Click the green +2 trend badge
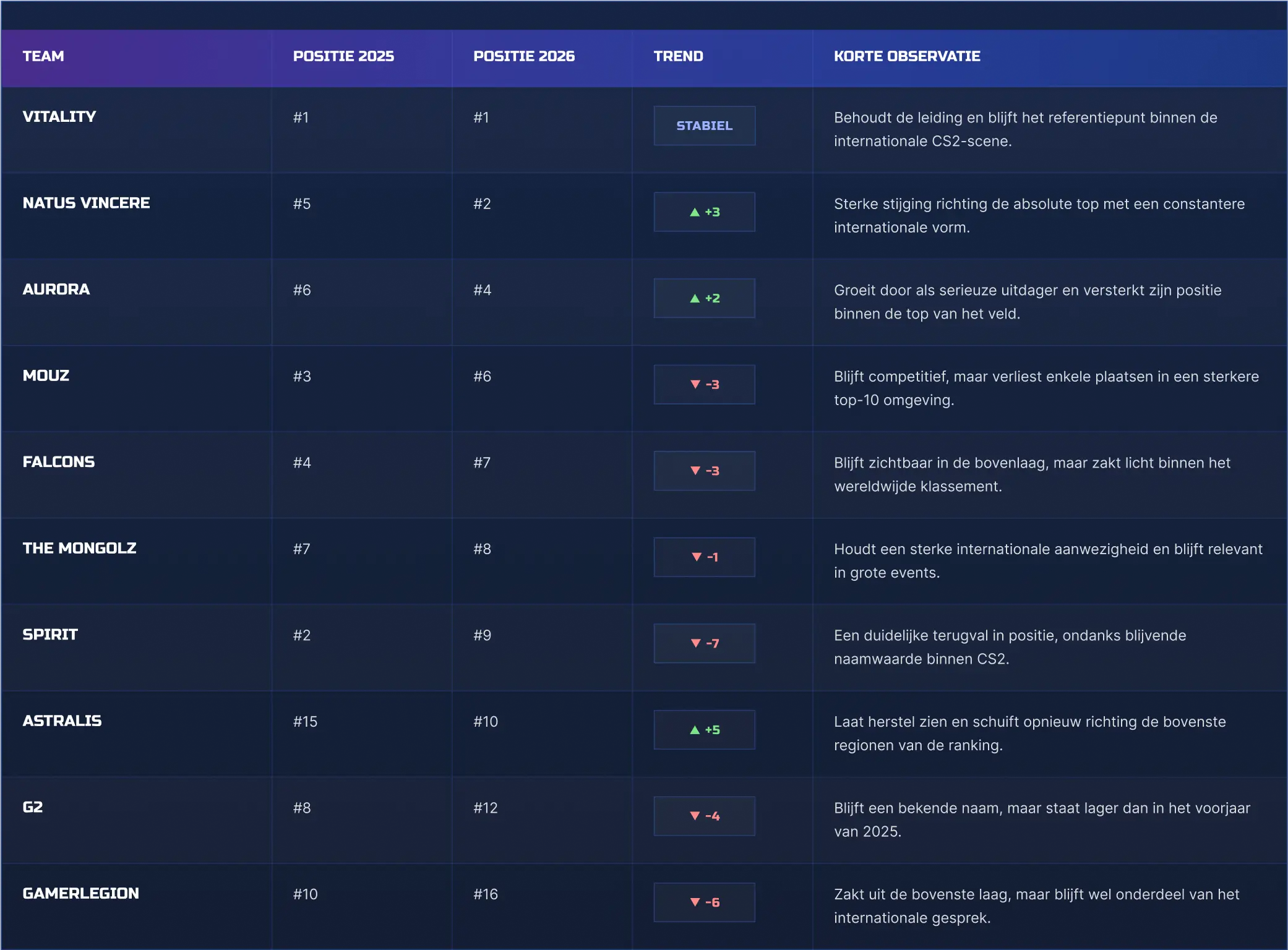This screenshot has height=950, width=1288. 704,298
